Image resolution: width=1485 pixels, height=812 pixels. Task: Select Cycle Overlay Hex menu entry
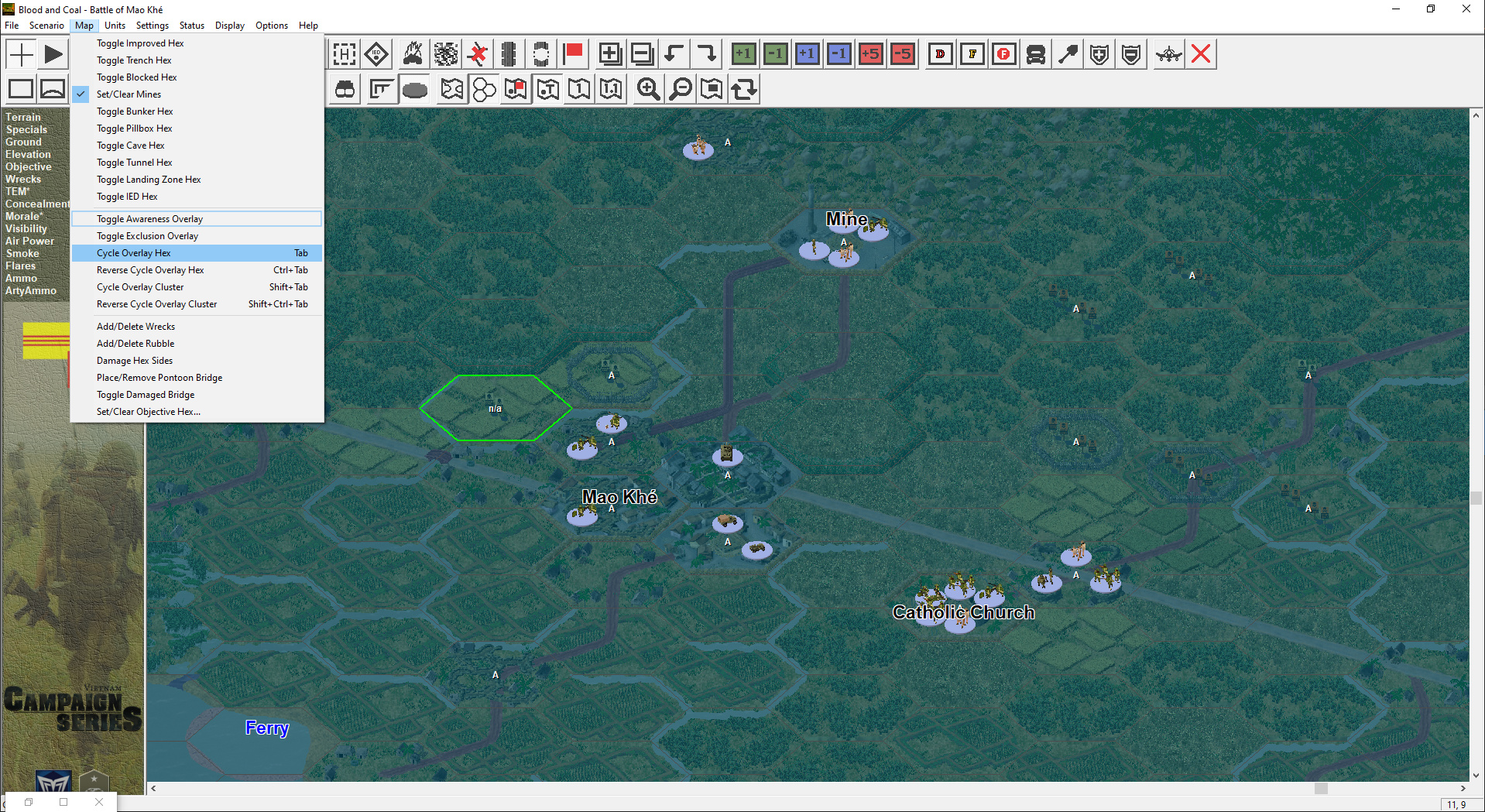(197, 253)
